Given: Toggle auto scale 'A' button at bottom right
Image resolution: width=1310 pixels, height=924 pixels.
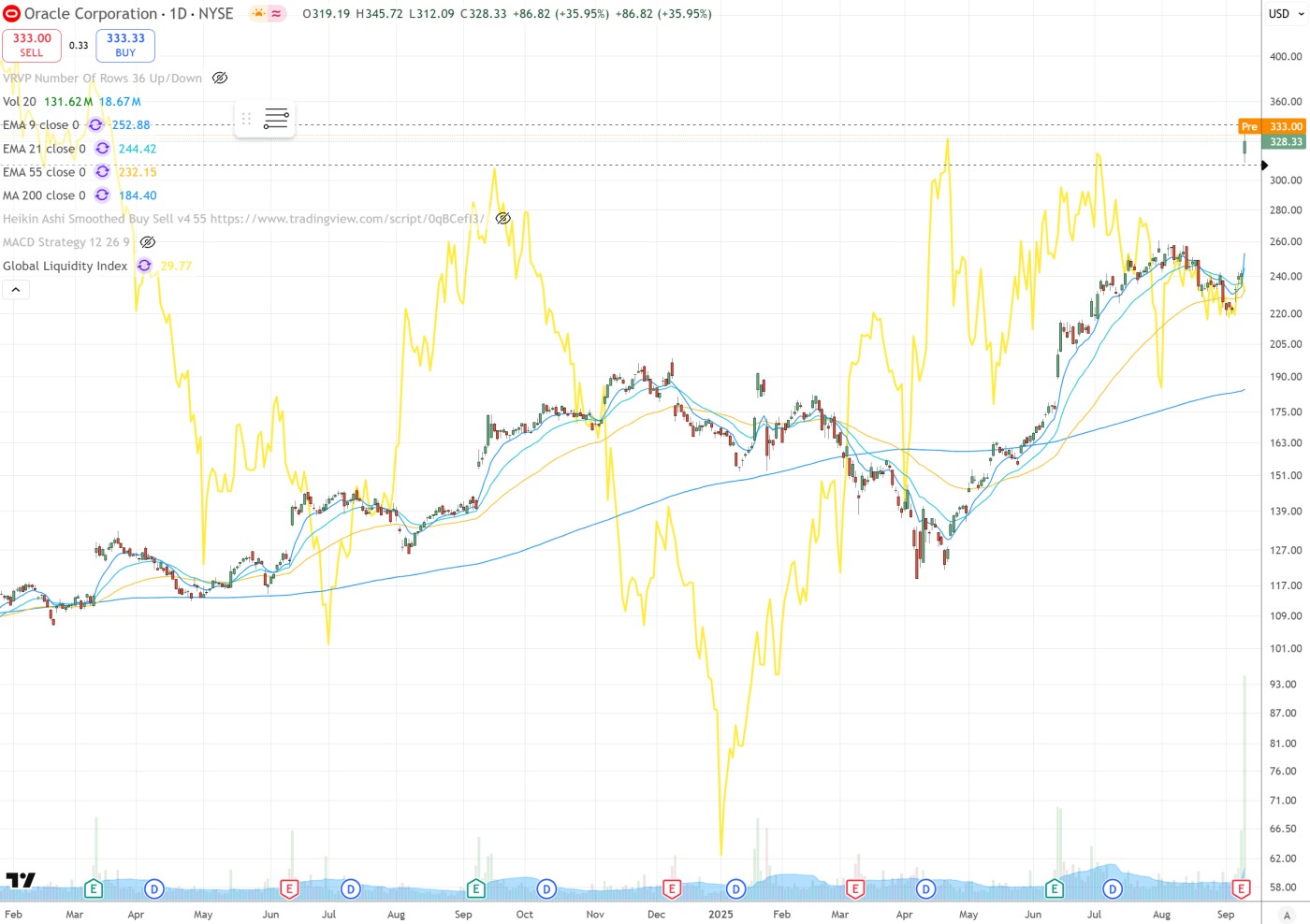Looking at the screenshot, I should click(1287, 915).
